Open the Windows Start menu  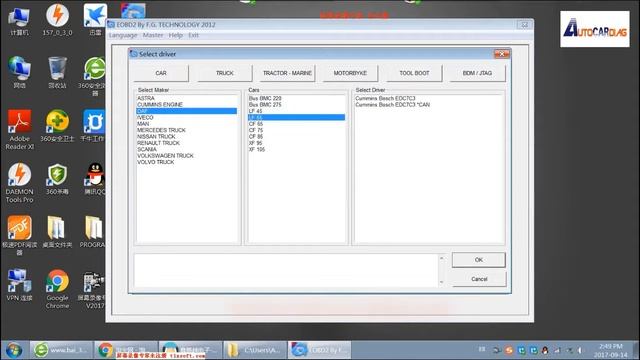pyautogui.click(x=13, y=350)
